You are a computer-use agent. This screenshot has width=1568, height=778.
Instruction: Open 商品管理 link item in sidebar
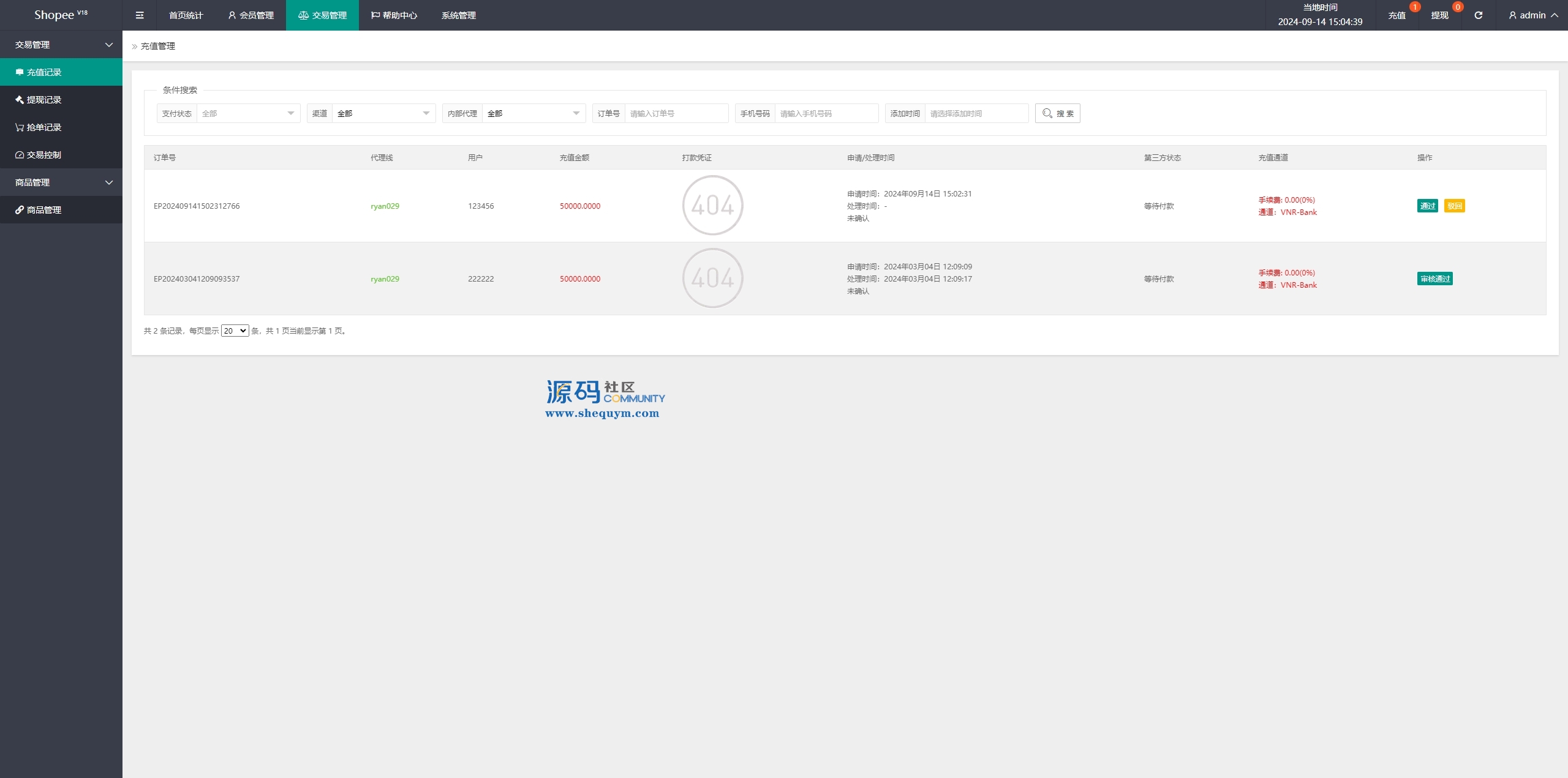[44, 210]
